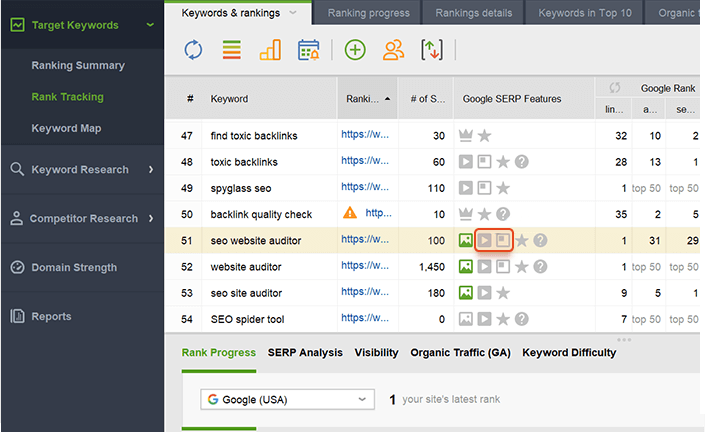Image resolution: width=705 pixels, height=432 pixels.
Task: Click the Competitor Research person icon
Action: [x=17, y=218]
